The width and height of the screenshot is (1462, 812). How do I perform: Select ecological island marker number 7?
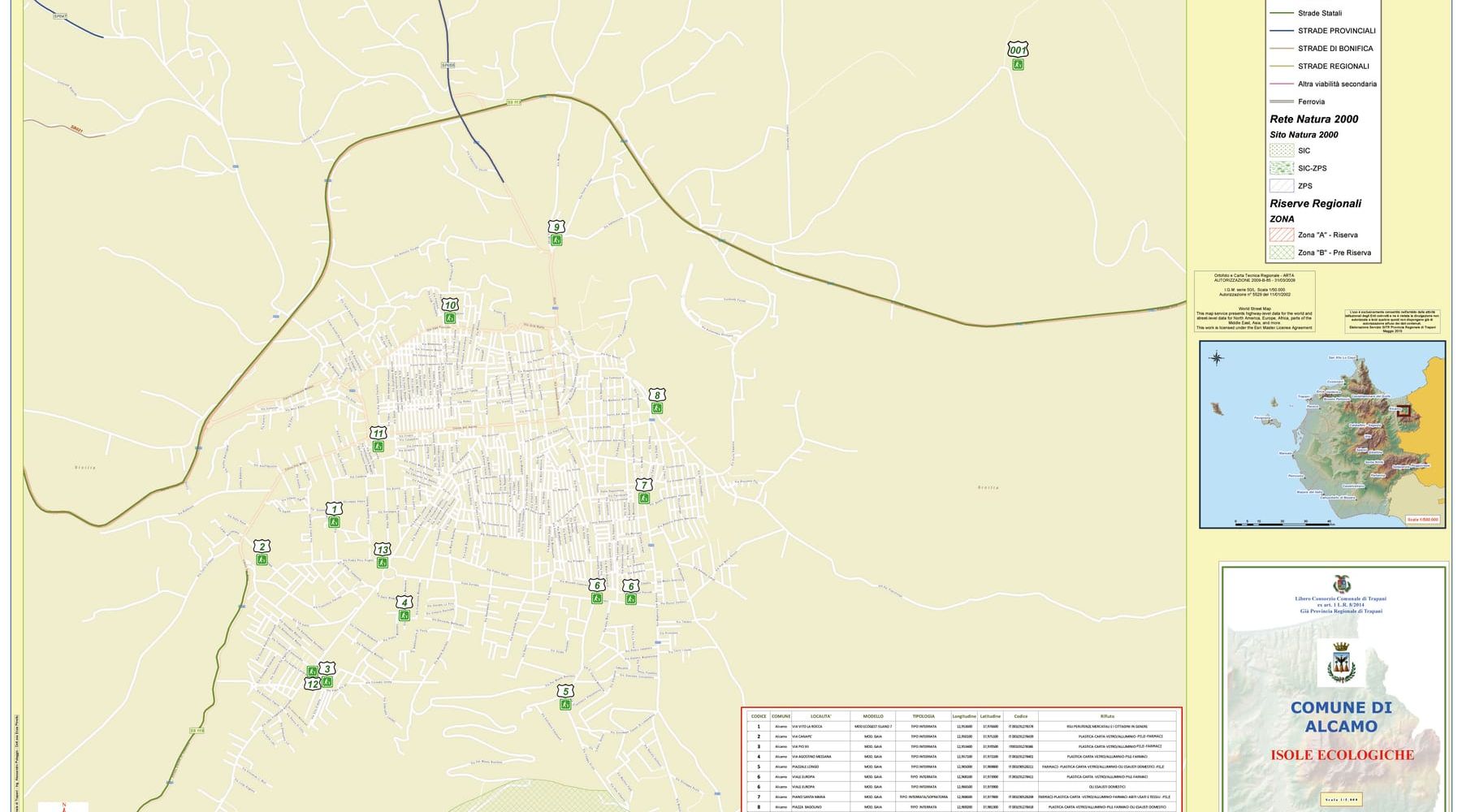point(644,491)
